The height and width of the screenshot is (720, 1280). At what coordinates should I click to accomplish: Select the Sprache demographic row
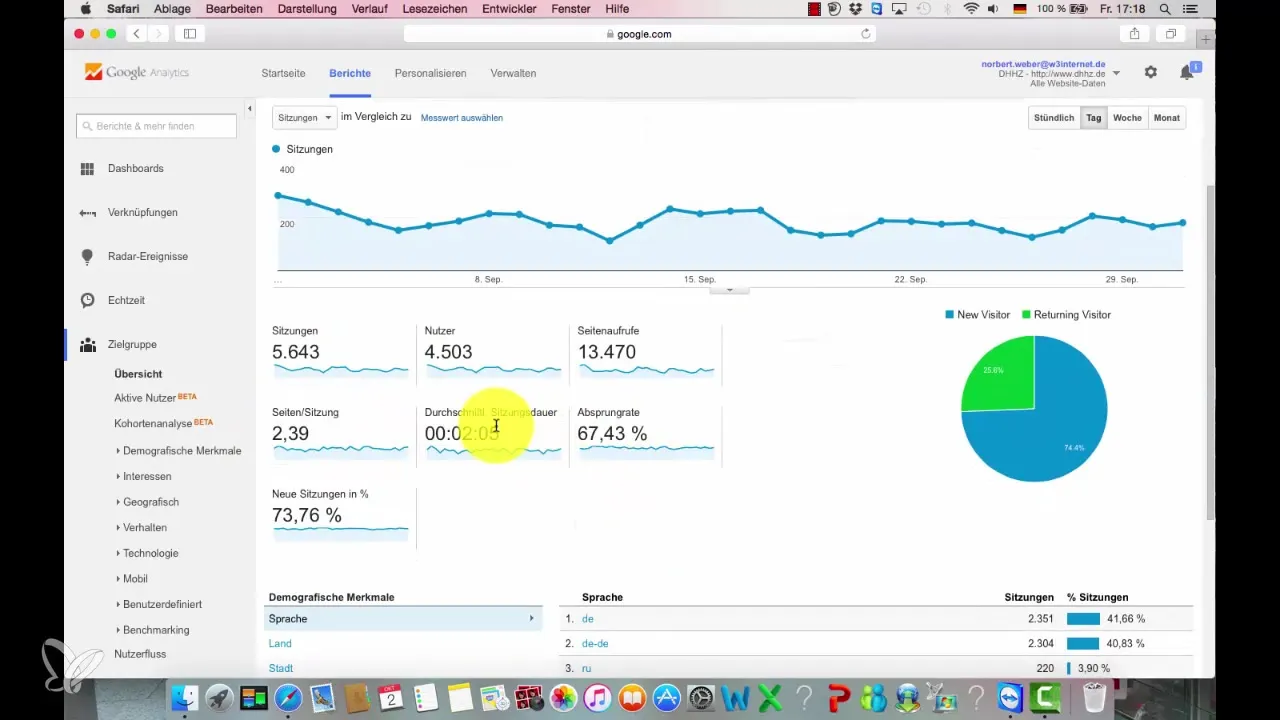(x=404, y=619)
